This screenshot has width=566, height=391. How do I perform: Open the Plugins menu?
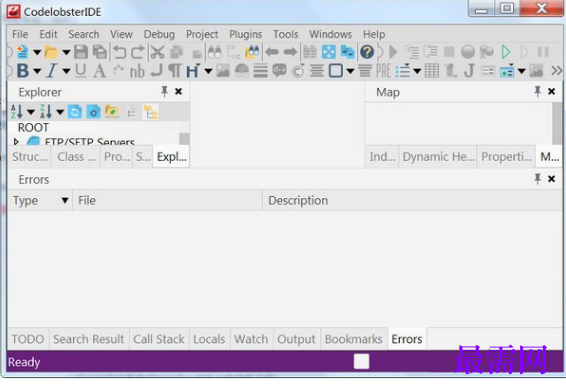pyautogui.click(x=245, y=34)
